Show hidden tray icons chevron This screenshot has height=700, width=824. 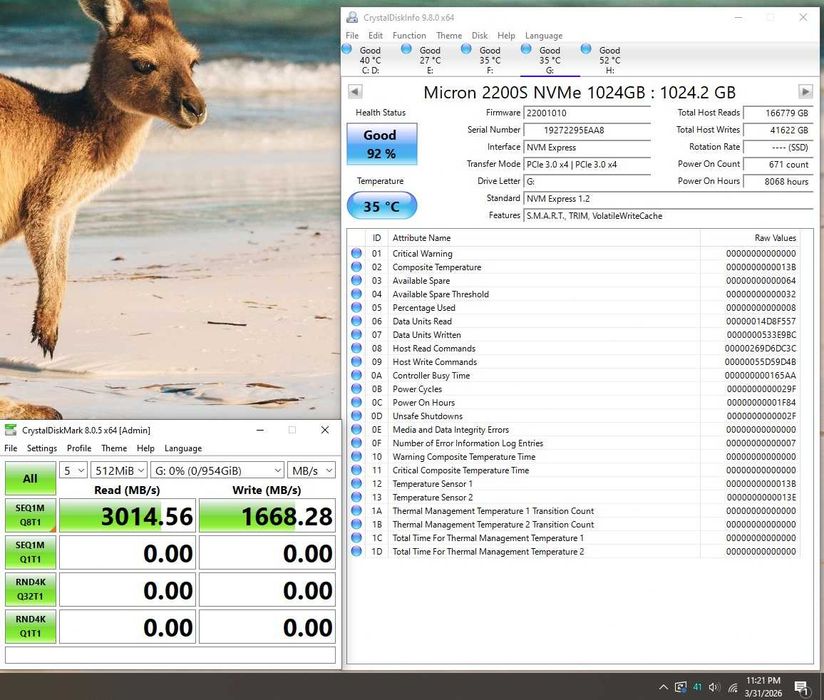(663, 687)
